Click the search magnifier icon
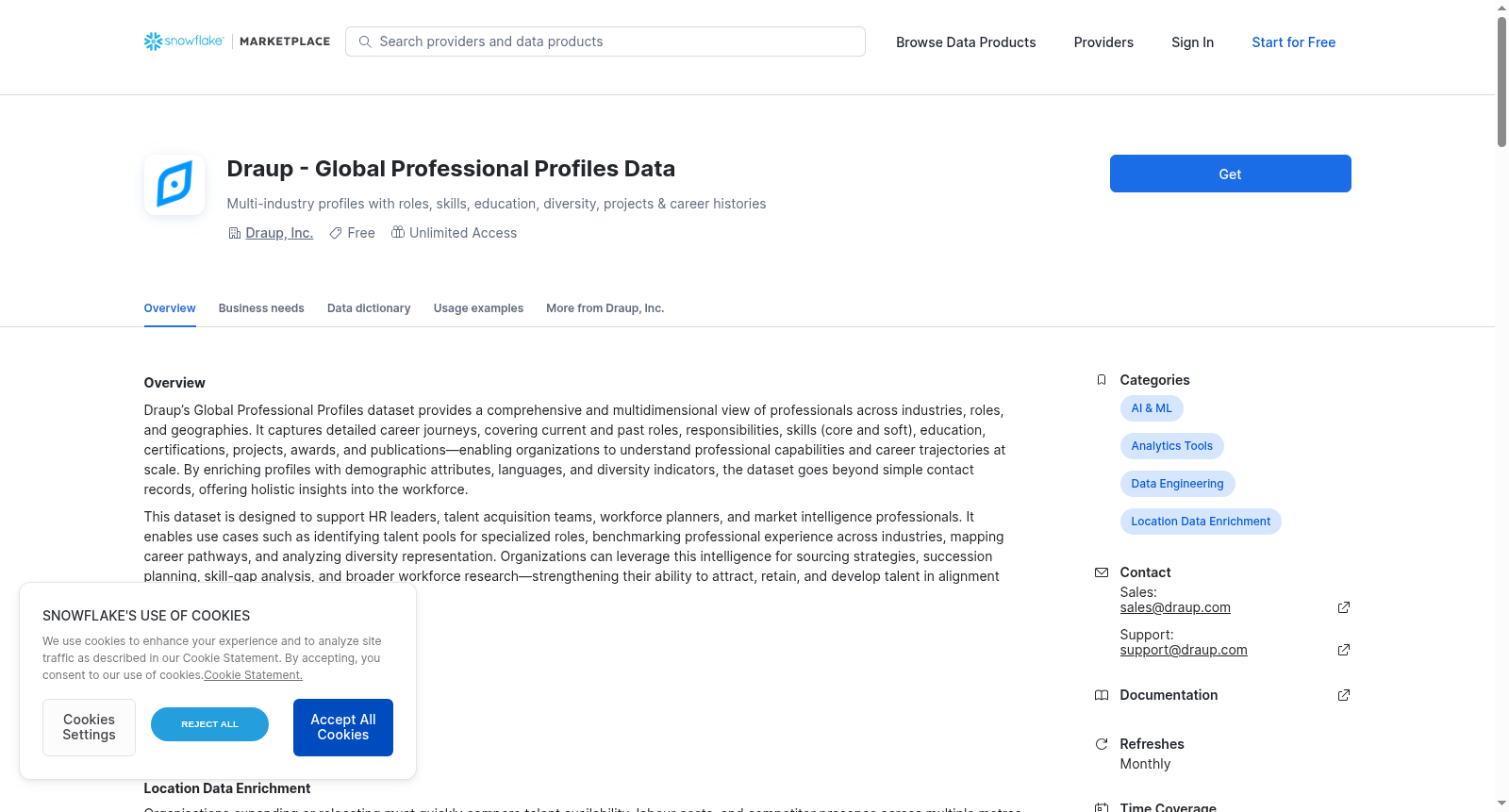Screen dimensions: 1509x812 coord(365,41)
